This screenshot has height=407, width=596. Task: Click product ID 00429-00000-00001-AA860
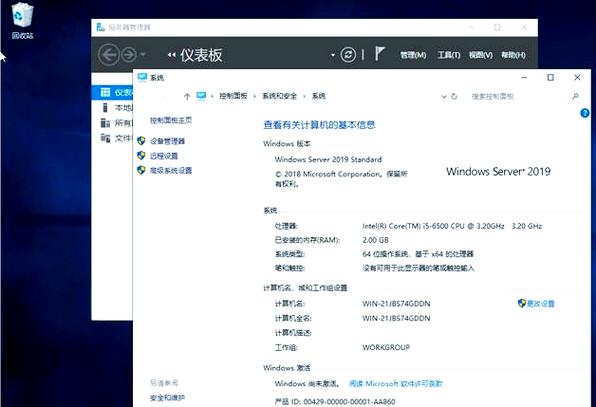[x=349, y=402]
